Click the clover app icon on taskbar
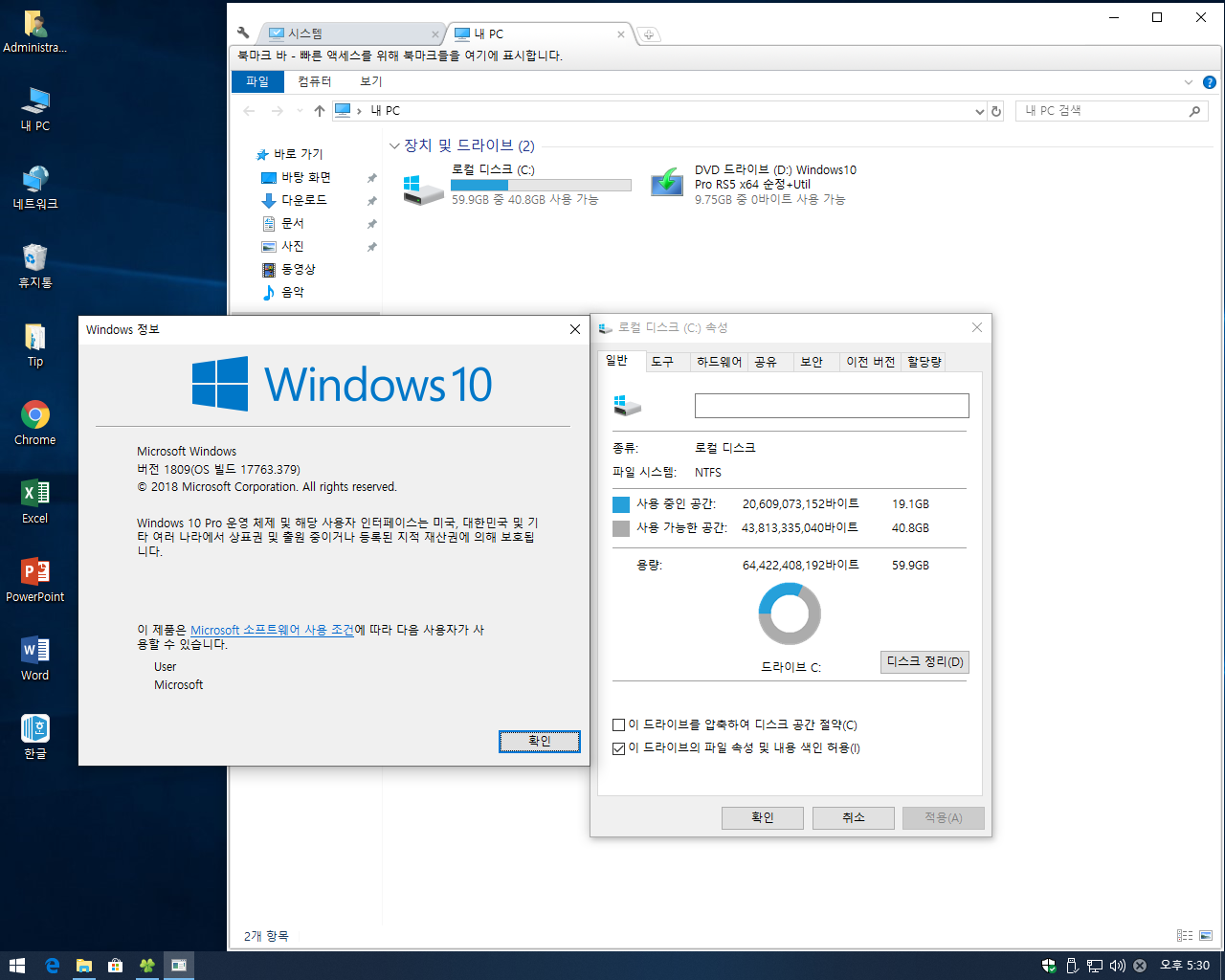Viewport: 1225px width, 980px height. pos(146,966)
